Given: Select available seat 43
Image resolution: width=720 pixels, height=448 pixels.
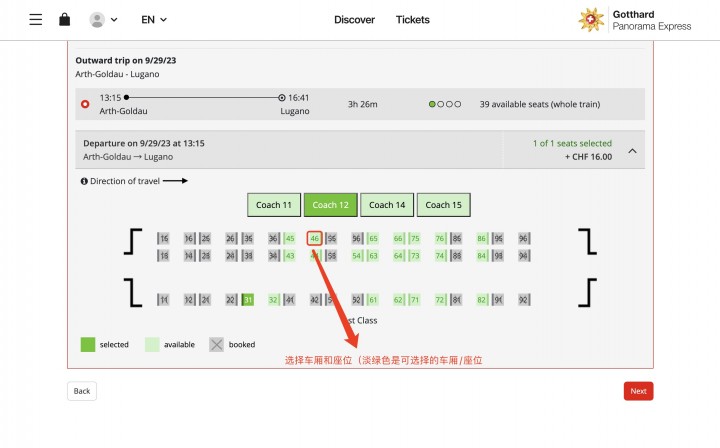Looking at the screenshot, I should point(289,256).
